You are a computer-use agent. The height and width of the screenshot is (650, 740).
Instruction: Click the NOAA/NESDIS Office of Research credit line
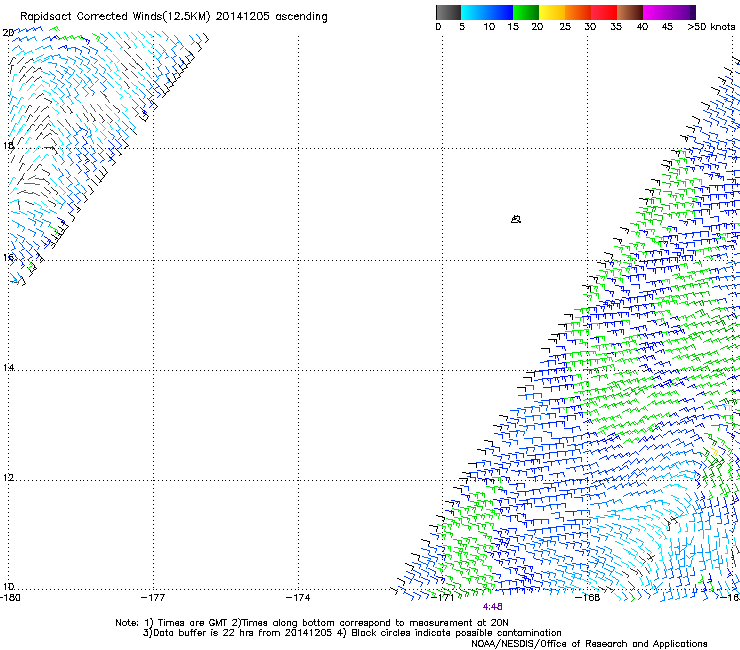click(x=589, y=644)
